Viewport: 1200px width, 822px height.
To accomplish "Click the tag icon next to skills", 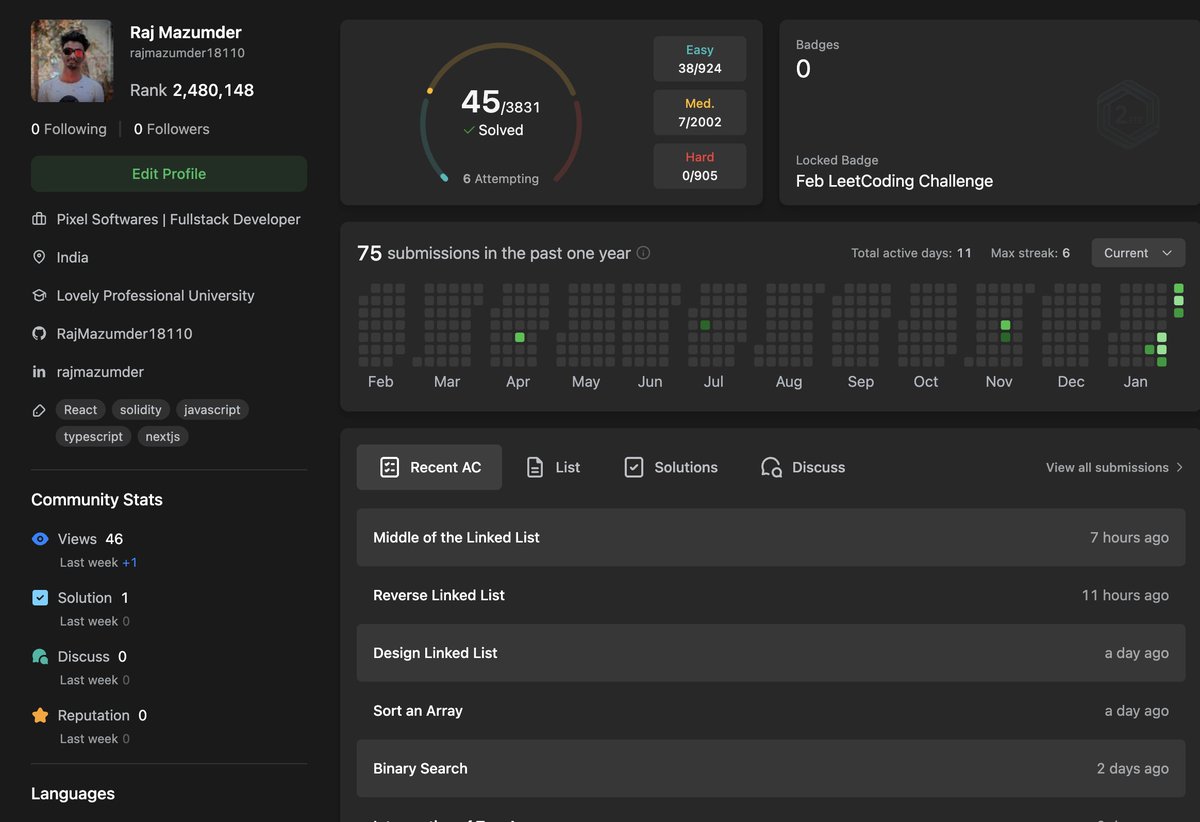I will (39, 410).
